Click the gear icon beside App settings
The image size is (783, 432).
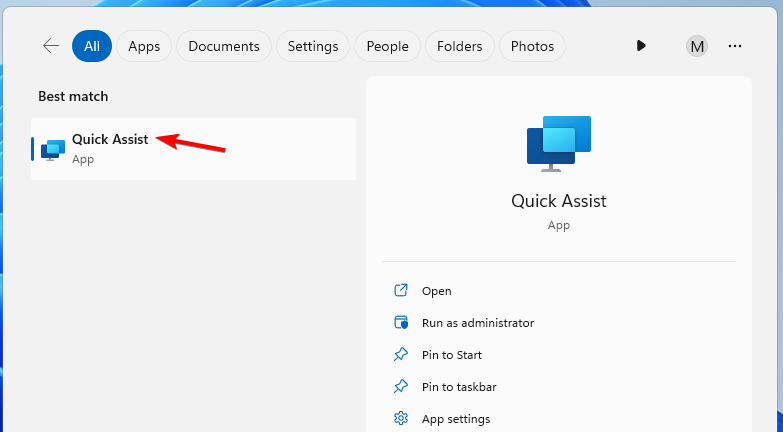click(x=401, y=418)
